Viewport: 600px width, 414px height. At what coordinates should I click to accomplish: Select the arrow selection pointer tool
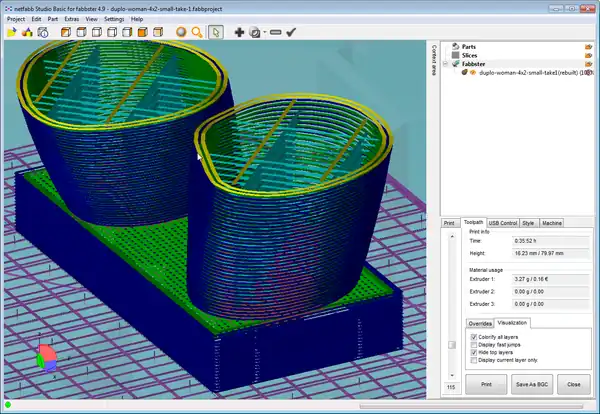coord(216,32)
